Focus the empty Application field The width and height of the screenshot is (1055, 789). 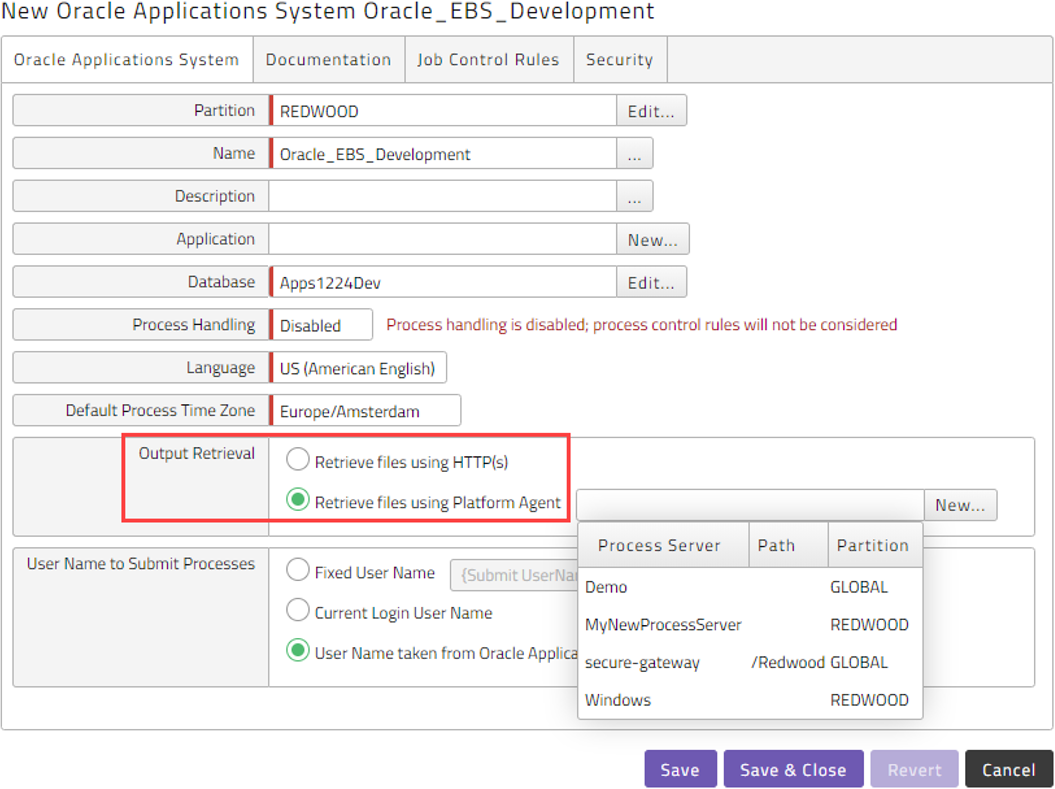tap(443, 239)
